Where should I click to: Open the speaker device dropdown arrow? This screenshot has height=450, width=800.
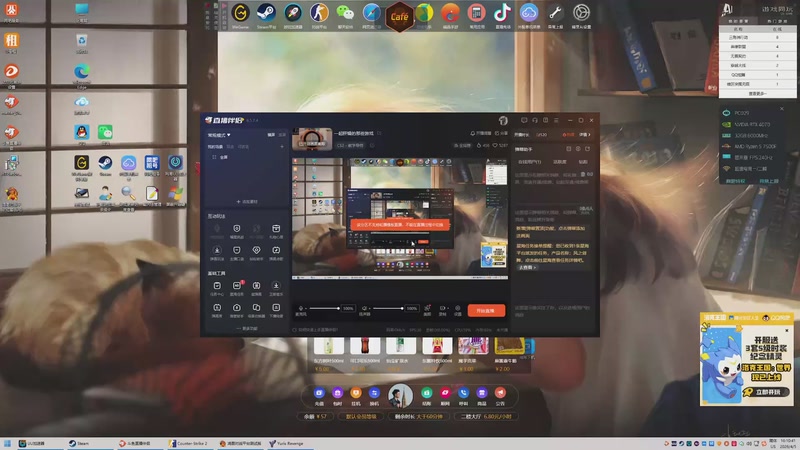pos(369,308)
